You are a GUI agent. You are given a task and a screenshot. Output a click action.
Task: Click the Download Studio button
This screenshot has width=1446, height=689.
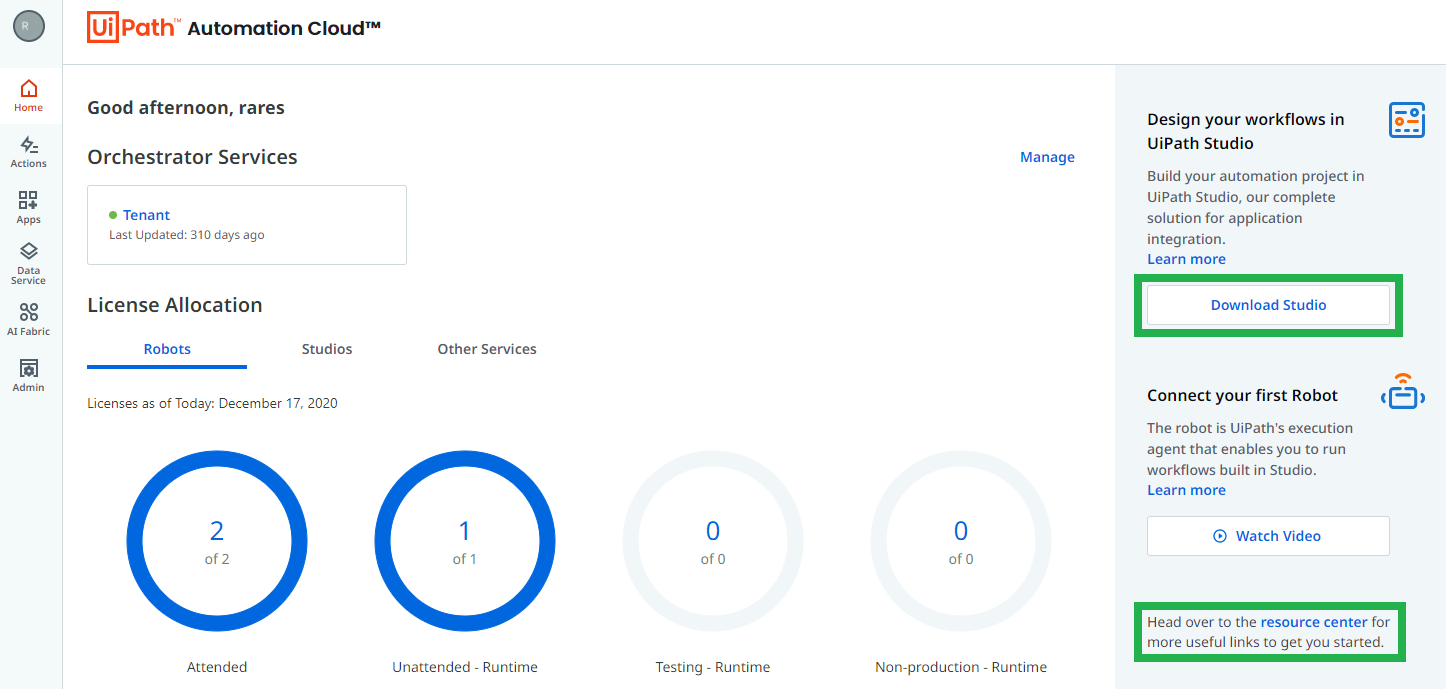click(x=1268, y=305)
